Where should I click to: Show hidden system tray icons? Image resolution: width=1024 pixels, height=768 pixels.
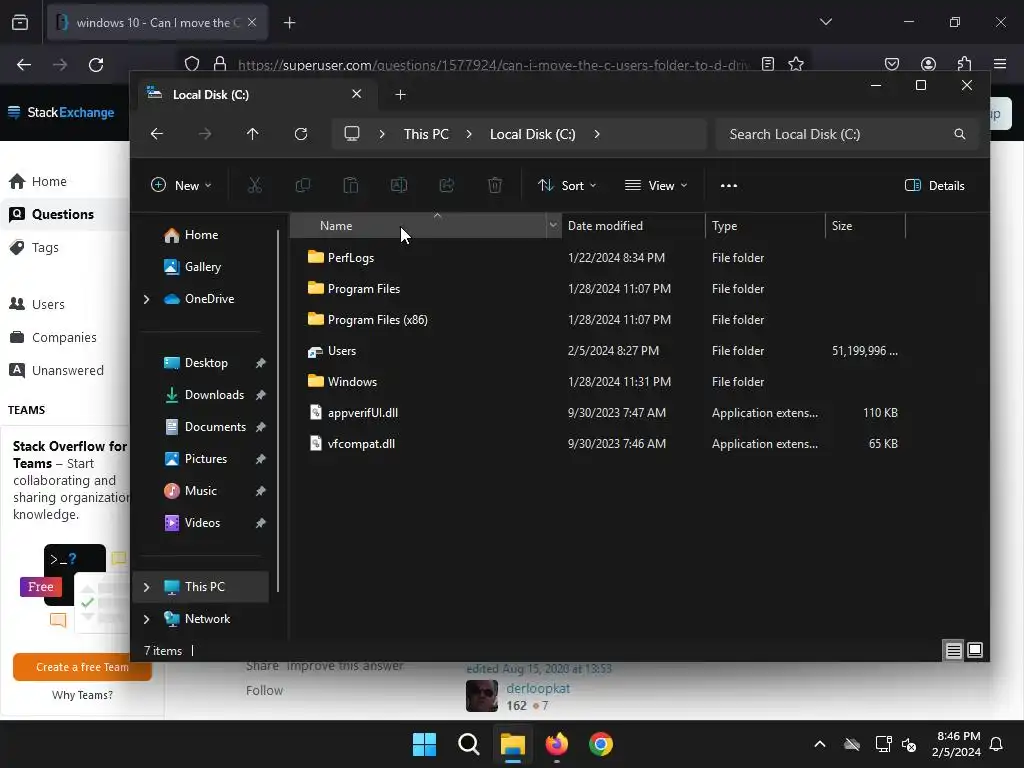click(x=820, y=744)
